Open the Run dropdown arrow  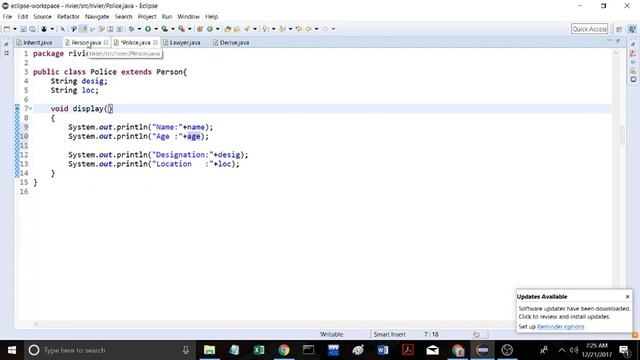(156, 29)
